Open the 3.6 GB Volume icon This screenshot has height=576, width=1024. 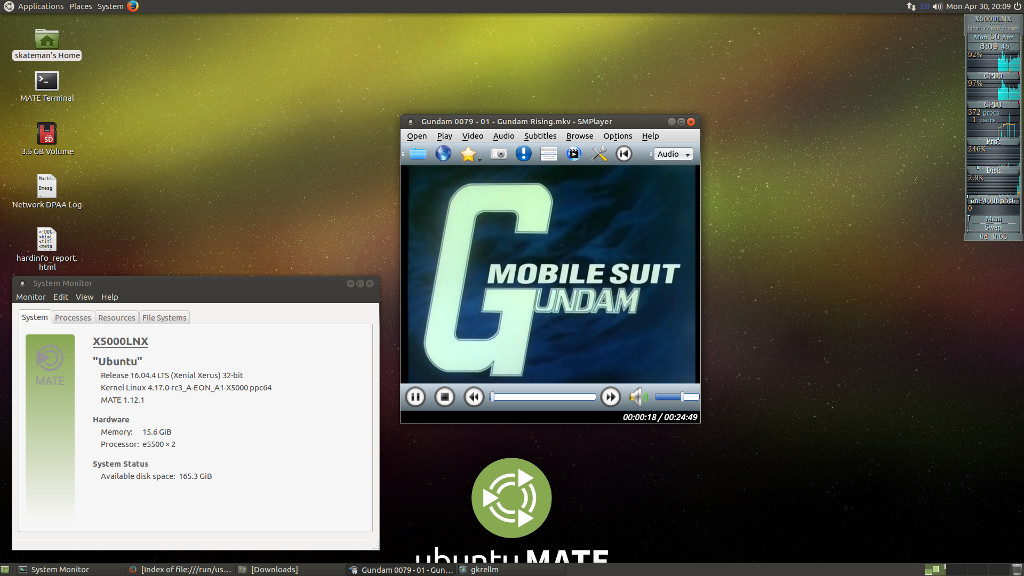click(47, 139)
